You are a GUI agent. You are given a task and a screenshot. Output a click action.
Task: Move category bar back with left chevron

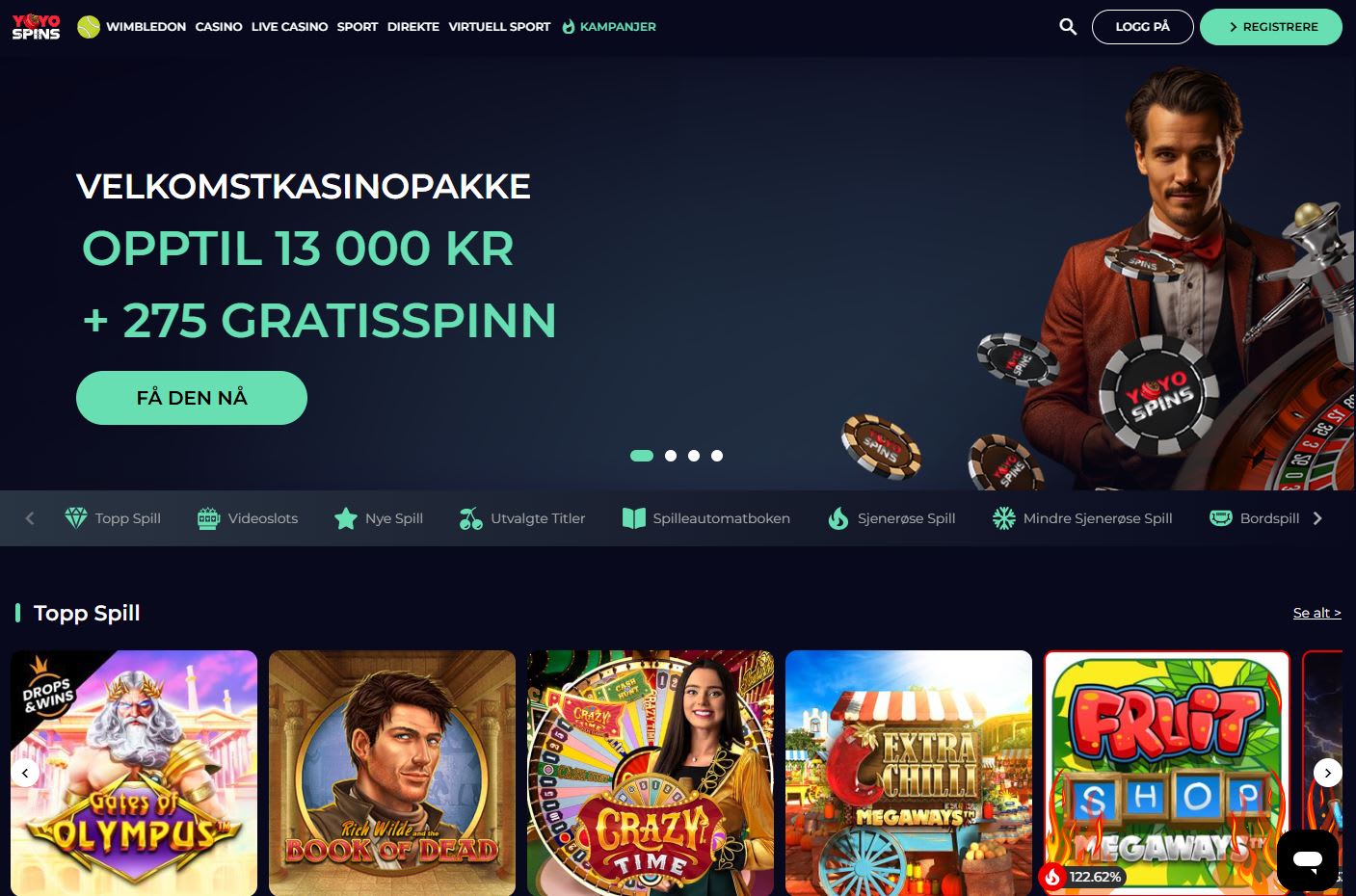pyautogui.click(x=30, y=518)
